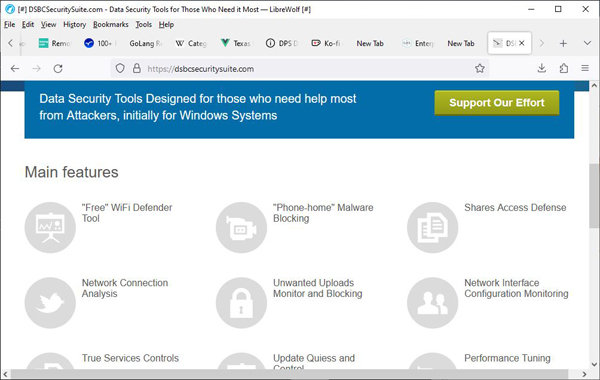Open the tracking protection shield icon
This screenshot has width=600, height=380.
point(120,68)
